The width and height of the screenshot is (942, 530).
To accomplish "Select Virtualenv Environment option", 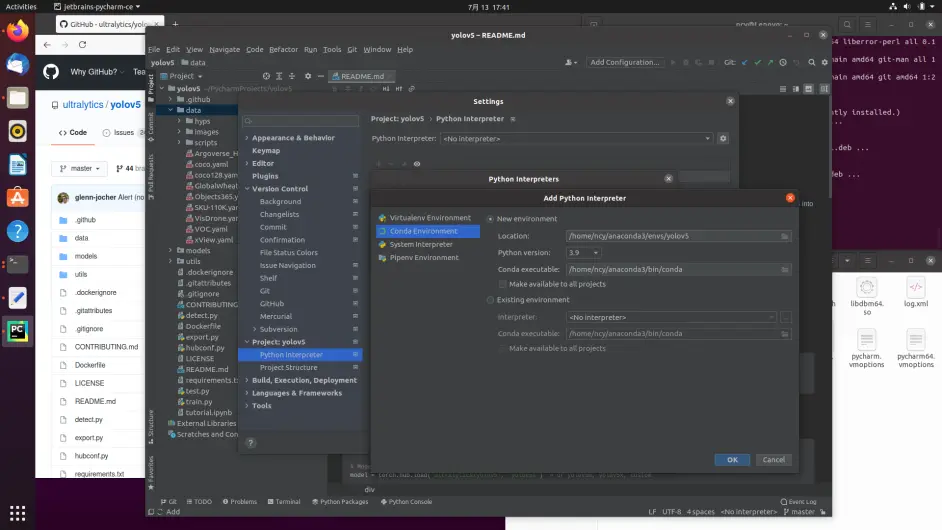I will pyautogui.click(x=428, y=218).
